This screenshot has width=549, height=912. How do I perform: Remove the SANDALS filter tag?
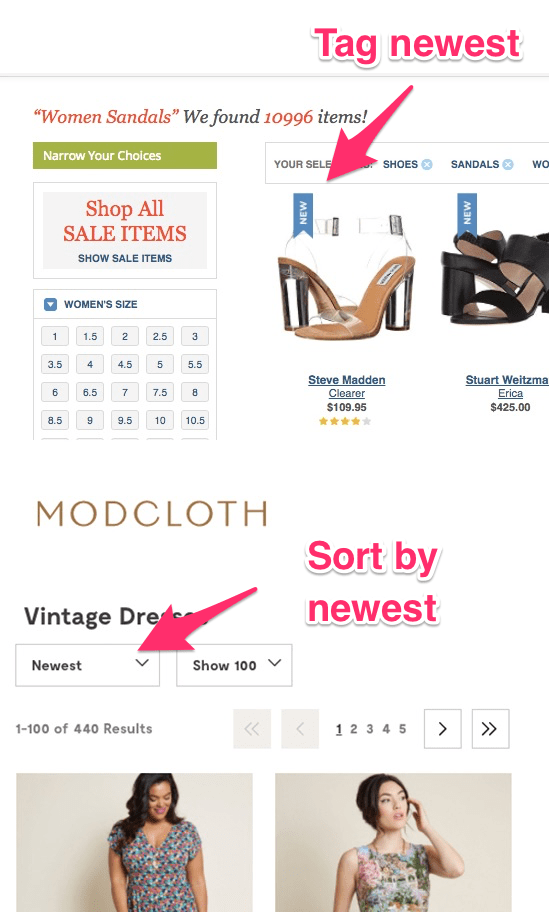pyautogui.click(x=508, y=165)
